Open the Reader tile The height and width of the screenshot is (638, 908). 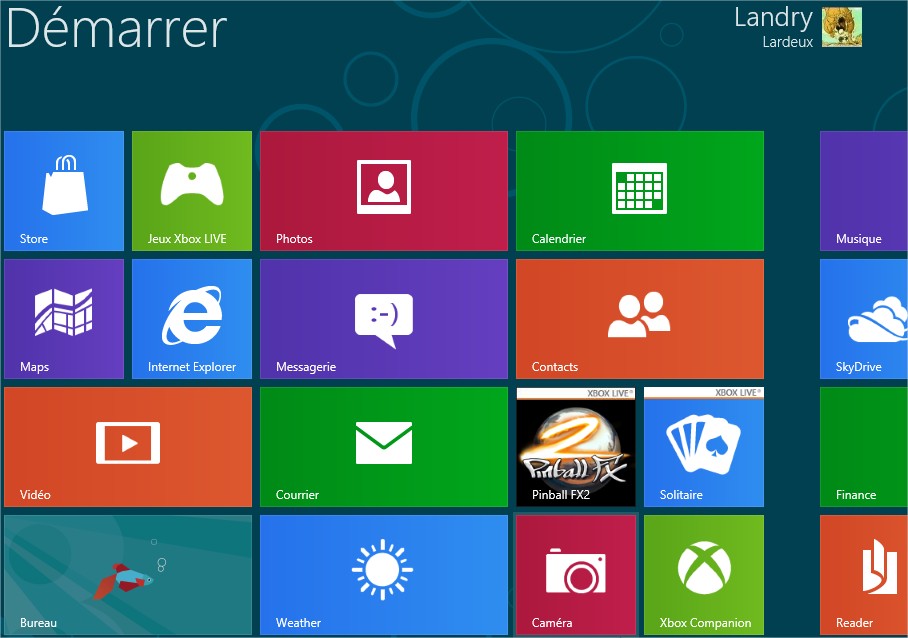coord(864,575)
